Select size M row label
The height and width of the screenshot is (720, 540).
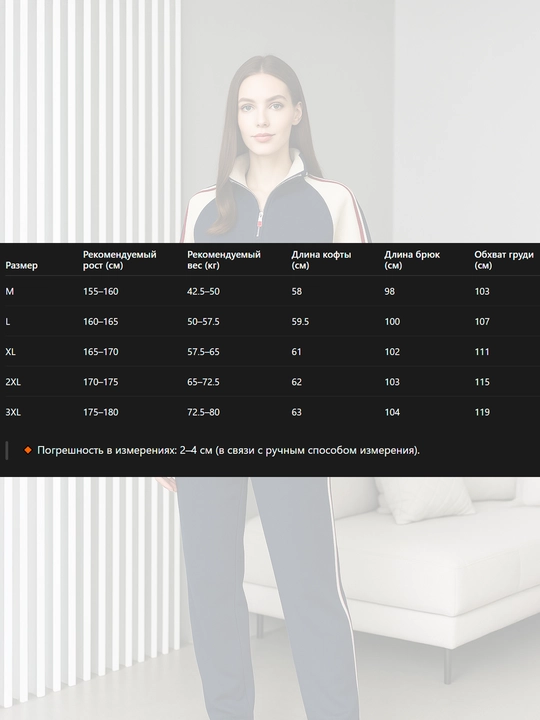click(10, 291)
